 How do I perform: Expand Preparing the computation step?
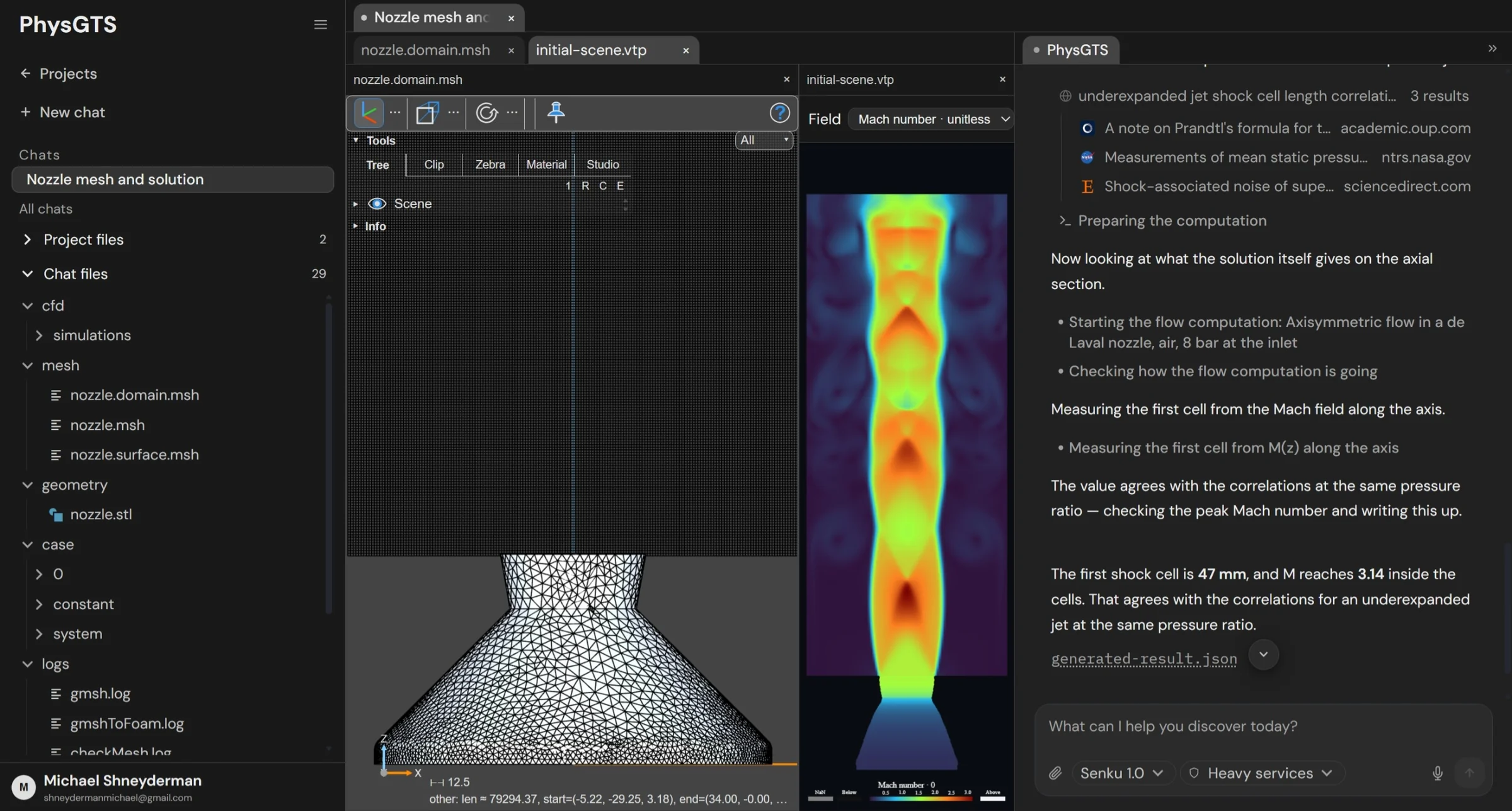[x=1163, y=221]
